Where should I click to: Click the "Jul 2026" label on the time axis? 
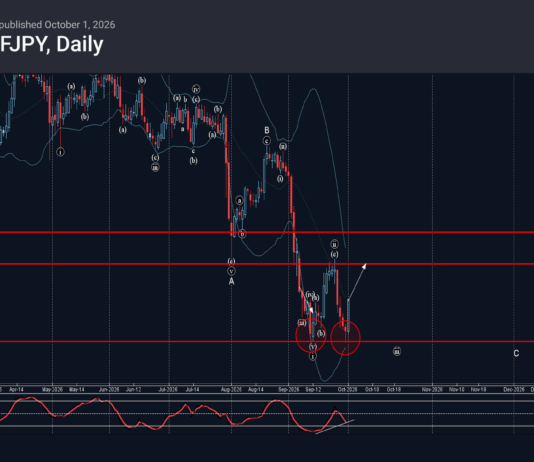pyautogui.click(x=168, y=389)
